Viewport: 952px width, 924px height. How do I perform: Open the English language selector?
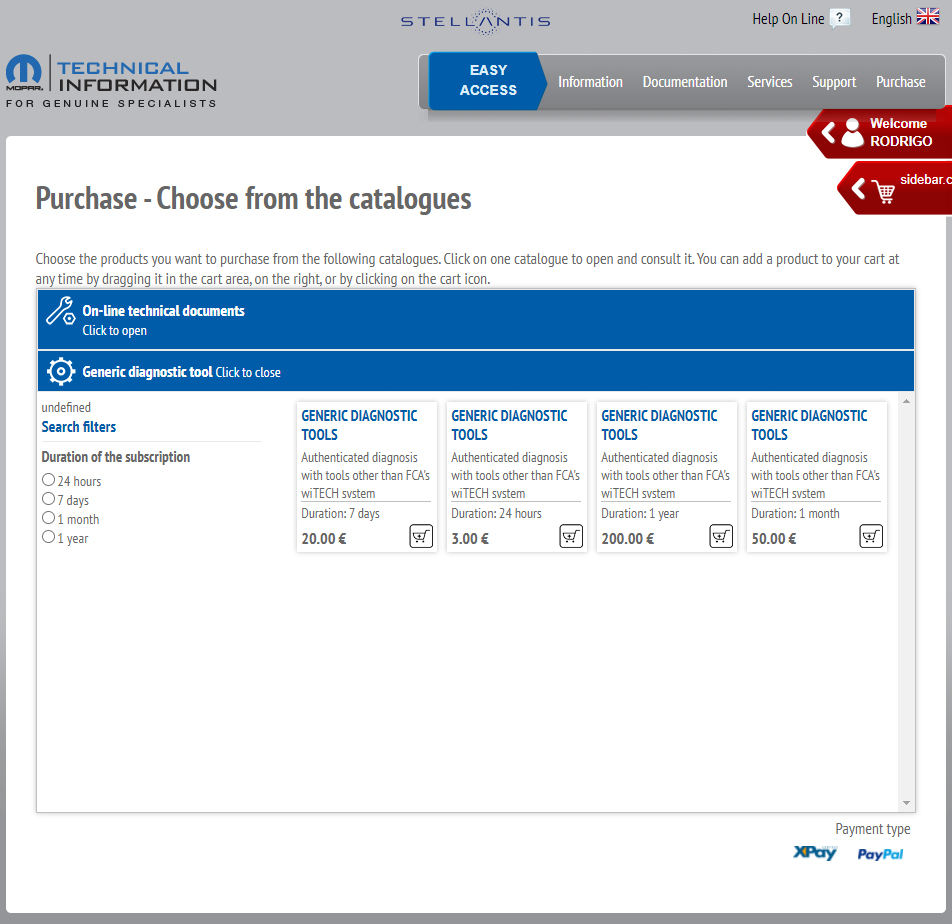[905, 18]
